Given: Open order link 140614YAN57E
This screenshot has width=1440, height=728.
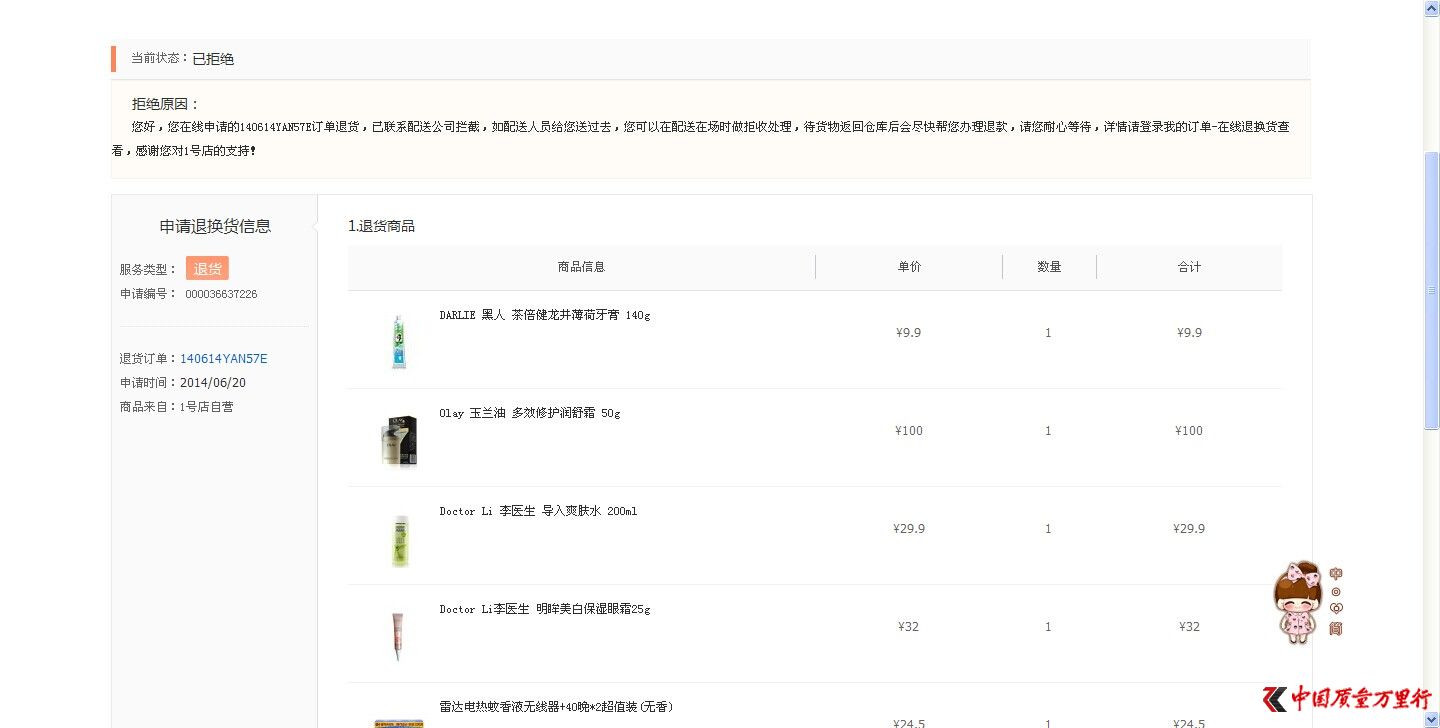Looking at the screenshot, I should point(224,358).
